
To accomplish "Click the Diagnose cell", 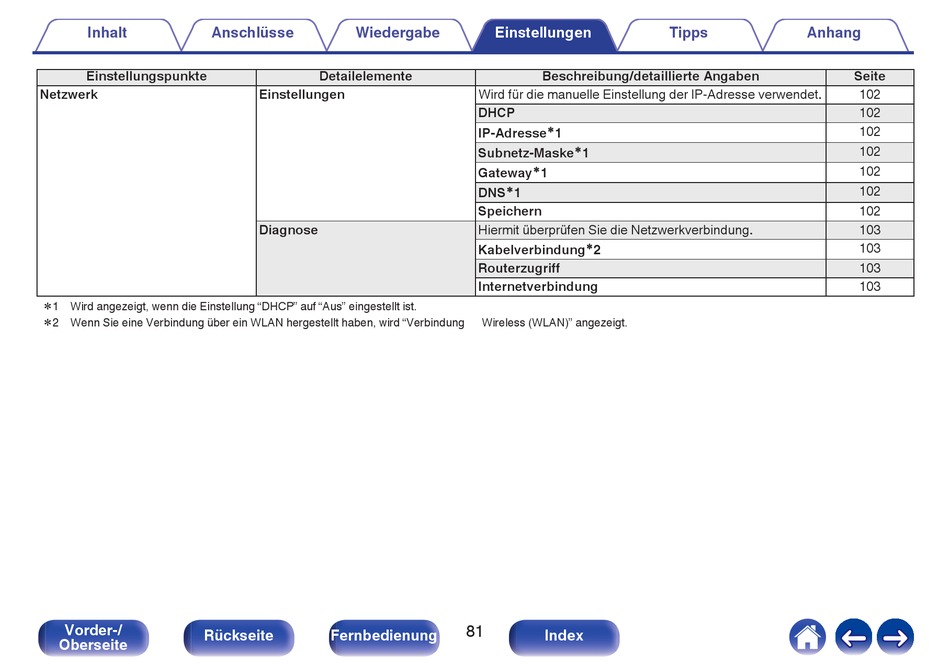I will pyautogui.click(x=365, y=259).
